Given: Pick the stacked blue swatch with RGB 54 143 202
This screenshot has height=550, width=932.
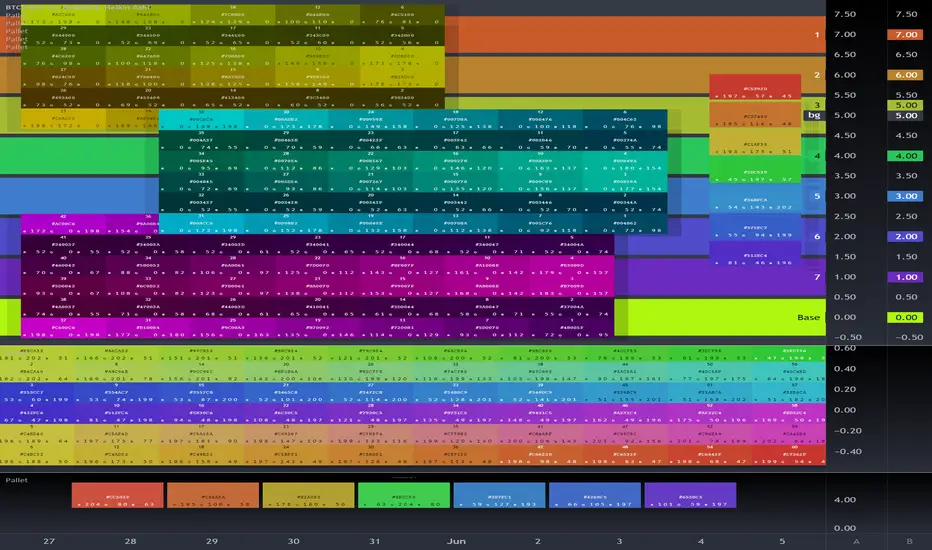Looking at the screenshot, I should (x=755, y=199).
